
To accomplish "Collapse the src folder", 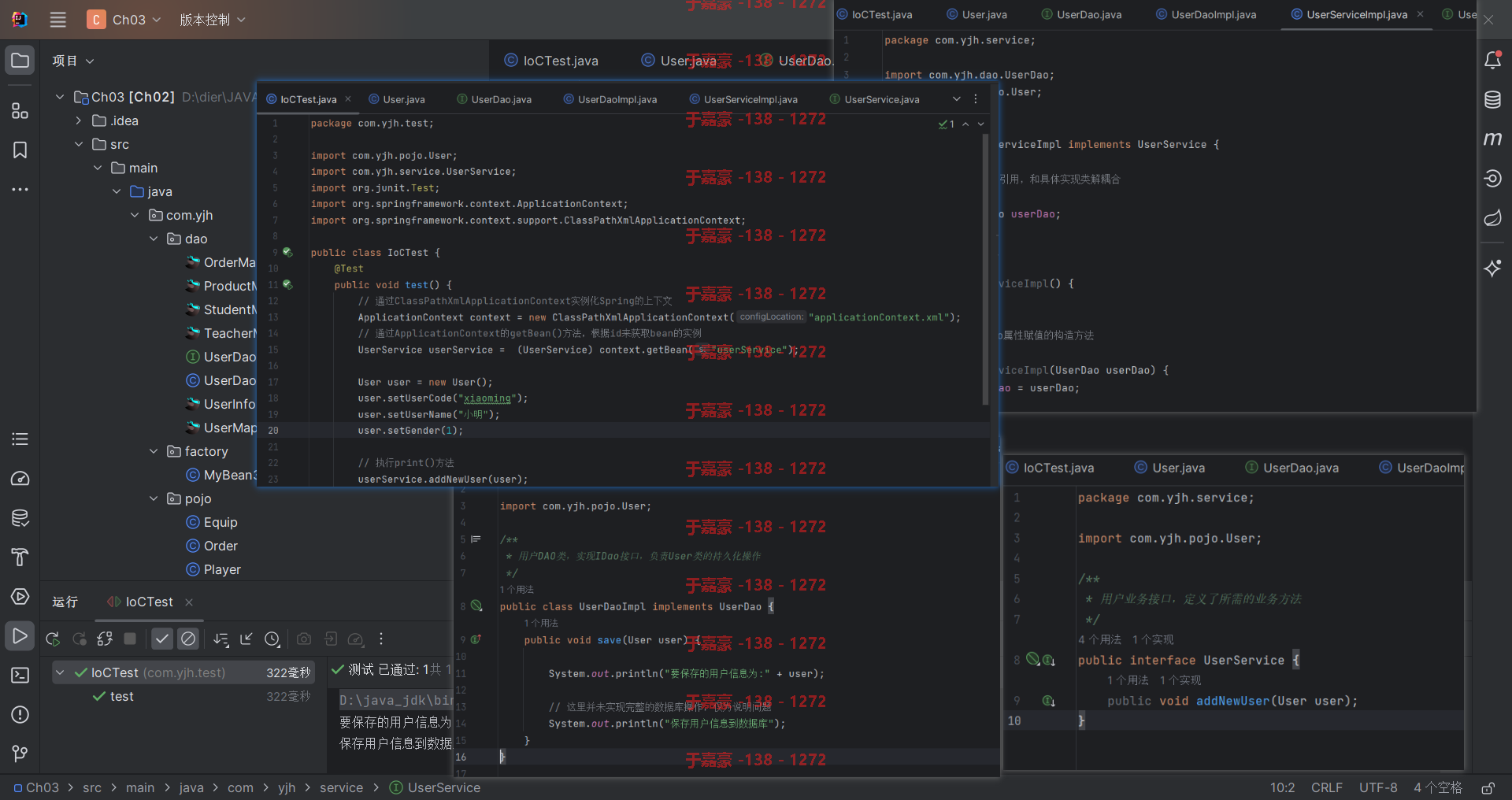I will [x=79, y=144].
